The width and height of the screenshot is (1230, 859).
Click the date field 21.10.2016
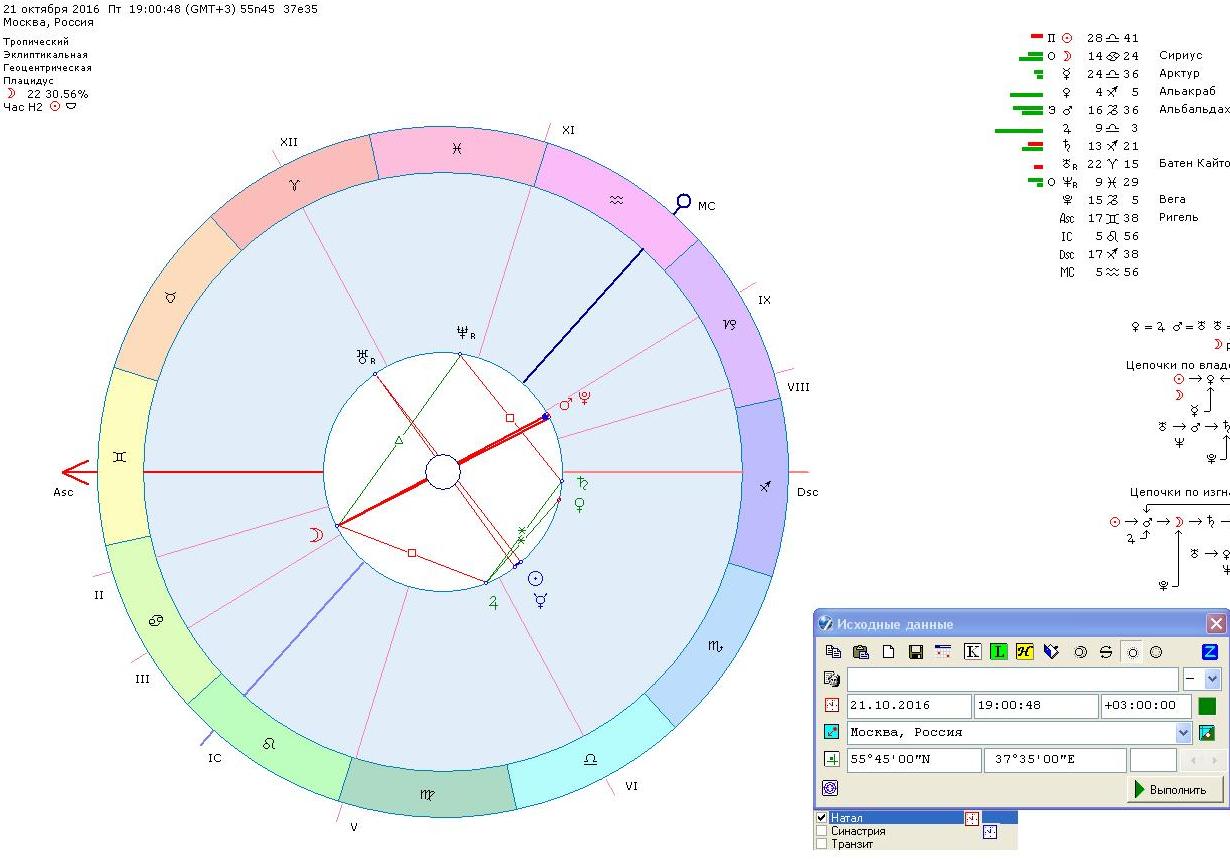pyautogui.click(x=908, y=706)
